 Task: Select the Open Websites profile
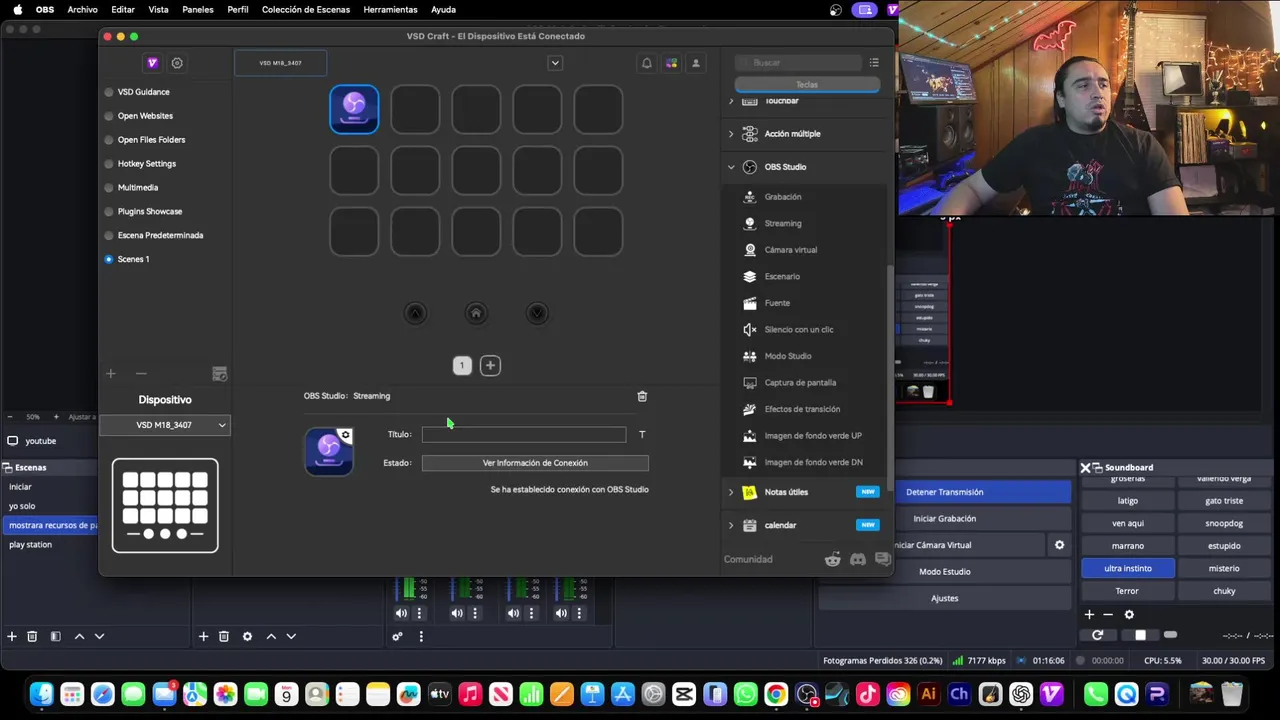pos(145,116)
